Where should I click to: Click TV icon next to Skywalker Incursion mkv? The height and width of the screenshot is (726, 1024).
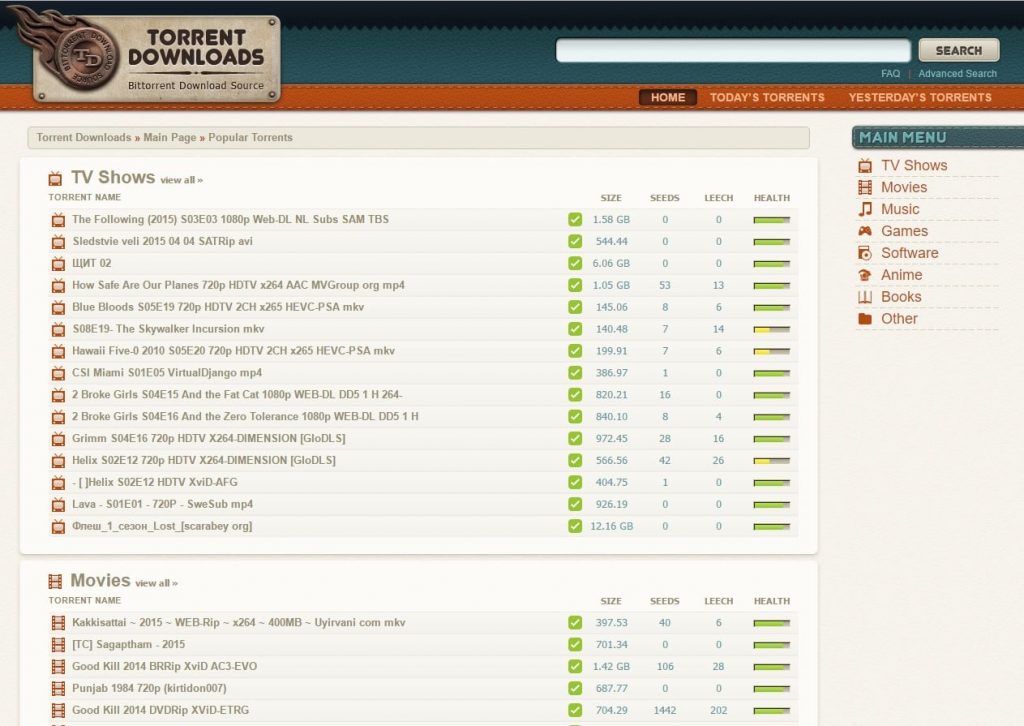pos(58,330)
